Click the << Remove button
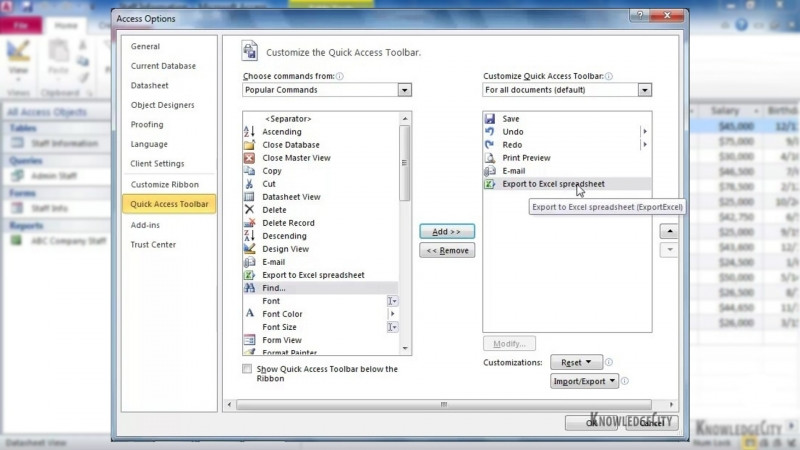The height and width of the screenshot is (450, 800). (447, 251)
